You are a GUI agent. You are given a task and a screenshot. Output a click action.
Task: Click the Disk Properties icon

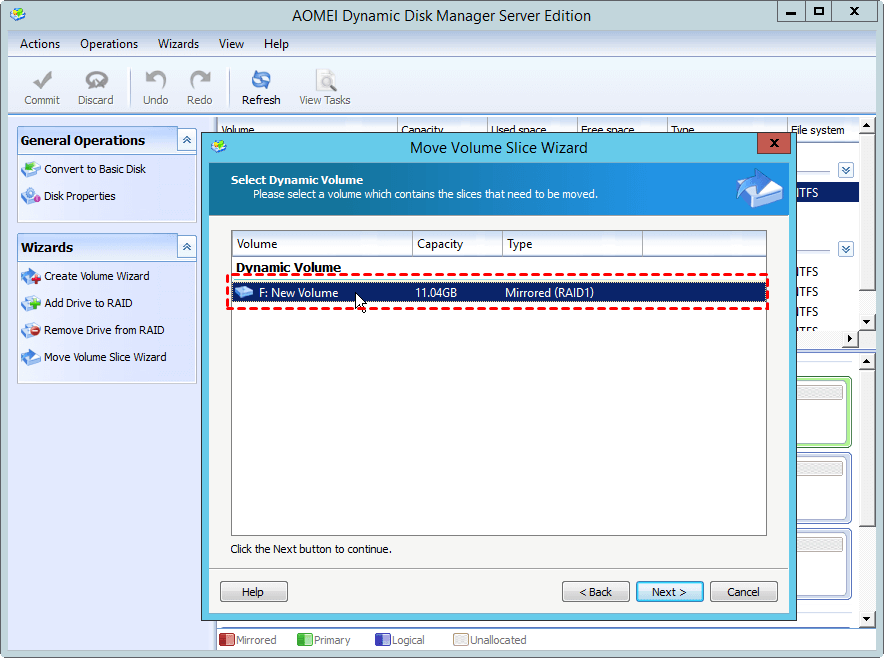click(30, 196)
